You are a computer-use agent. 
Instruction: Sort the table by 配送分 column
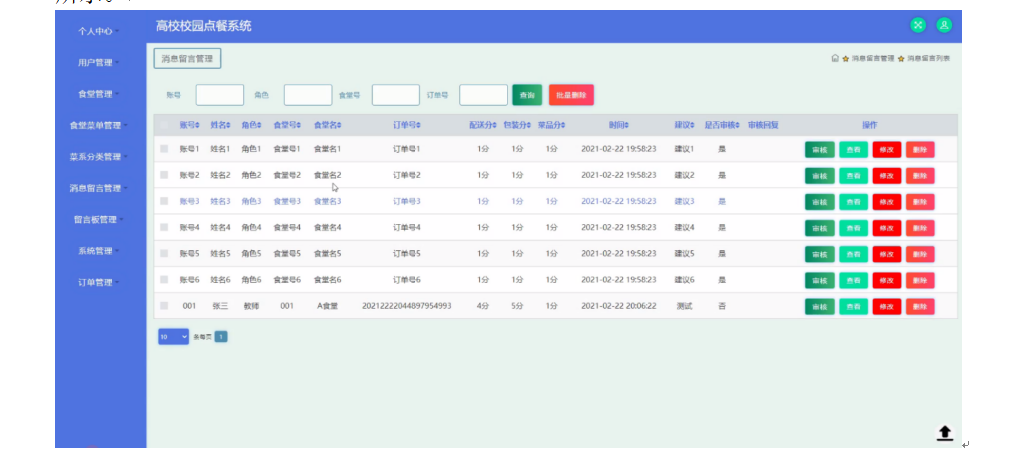pyautogui.click(x=482, y=125)
